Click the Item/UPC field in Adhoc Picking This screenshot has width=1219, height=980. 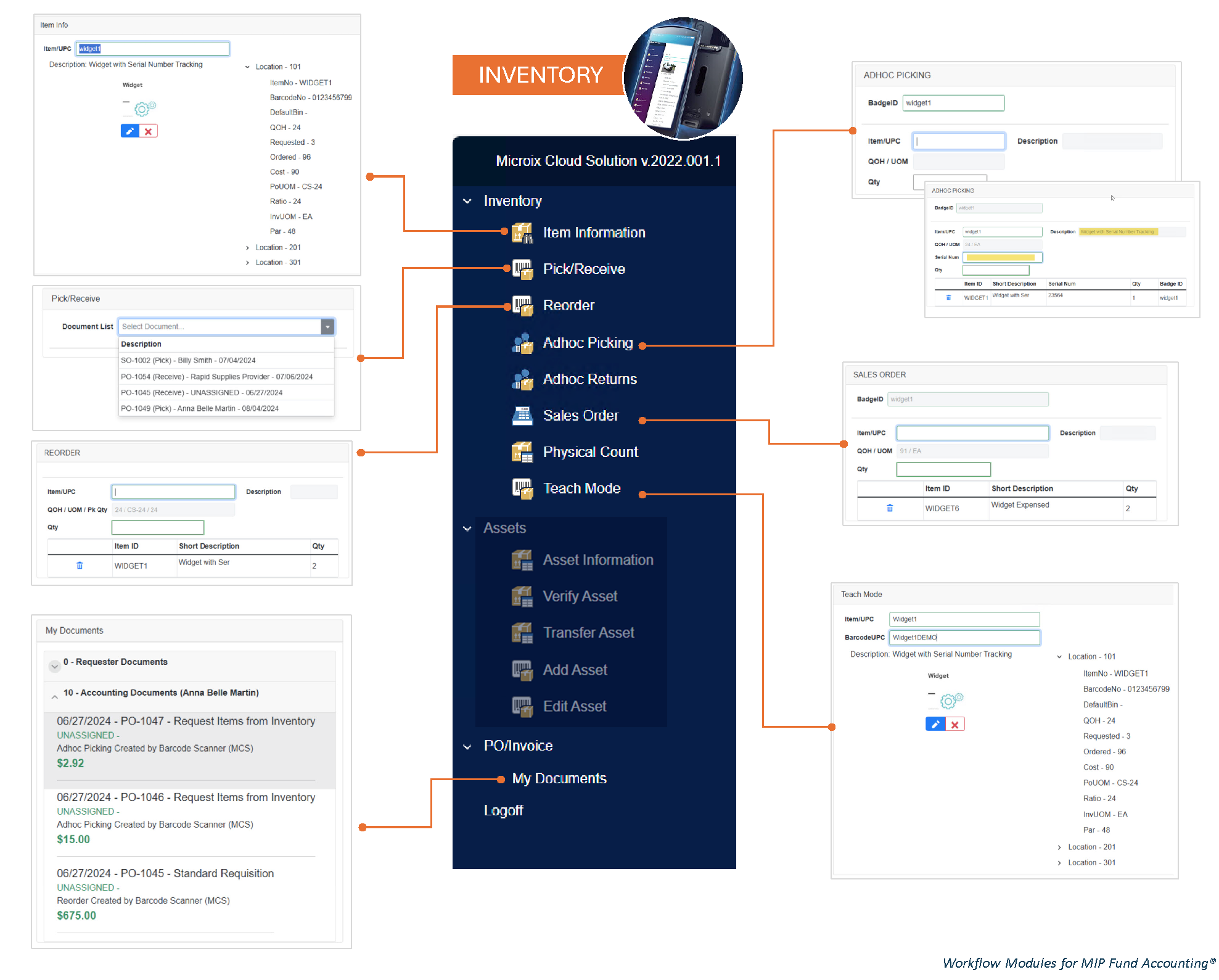click(958, 141)
